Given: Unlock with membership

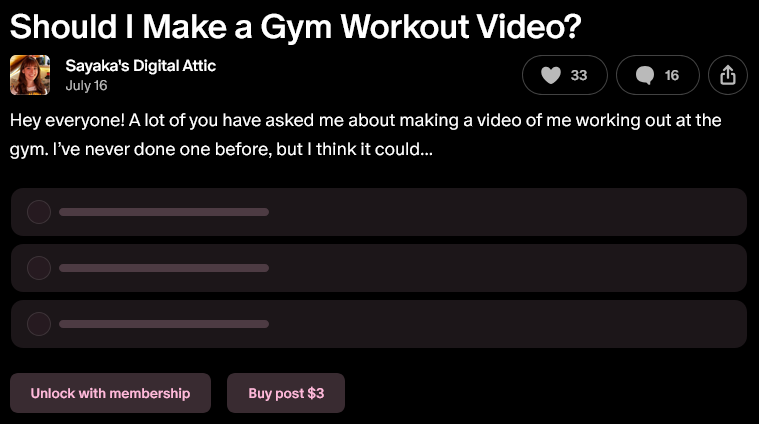Looking at the screenshot, I should coord(110,393).
